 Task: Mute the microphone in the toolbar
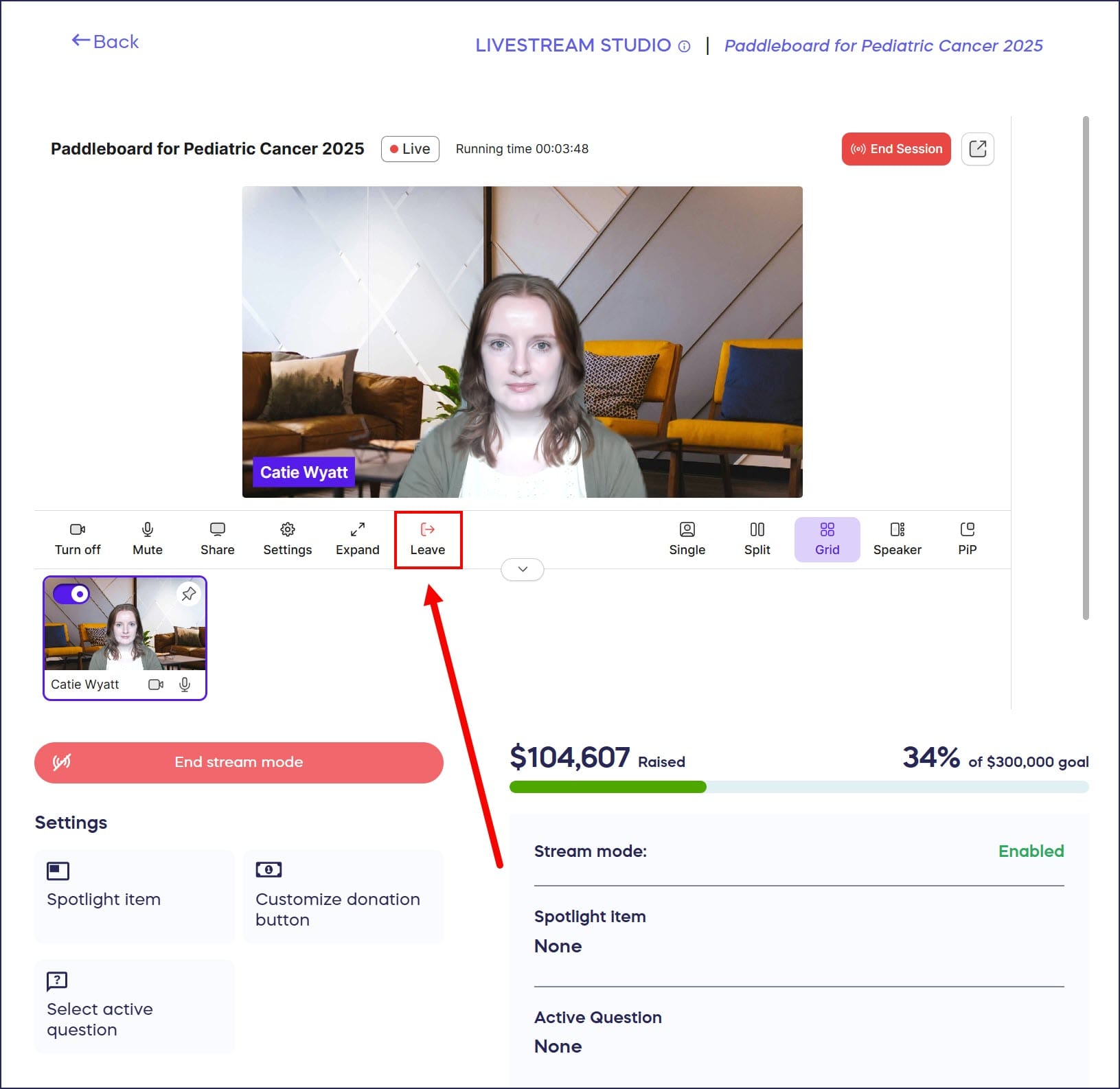[x=148, y=539]
